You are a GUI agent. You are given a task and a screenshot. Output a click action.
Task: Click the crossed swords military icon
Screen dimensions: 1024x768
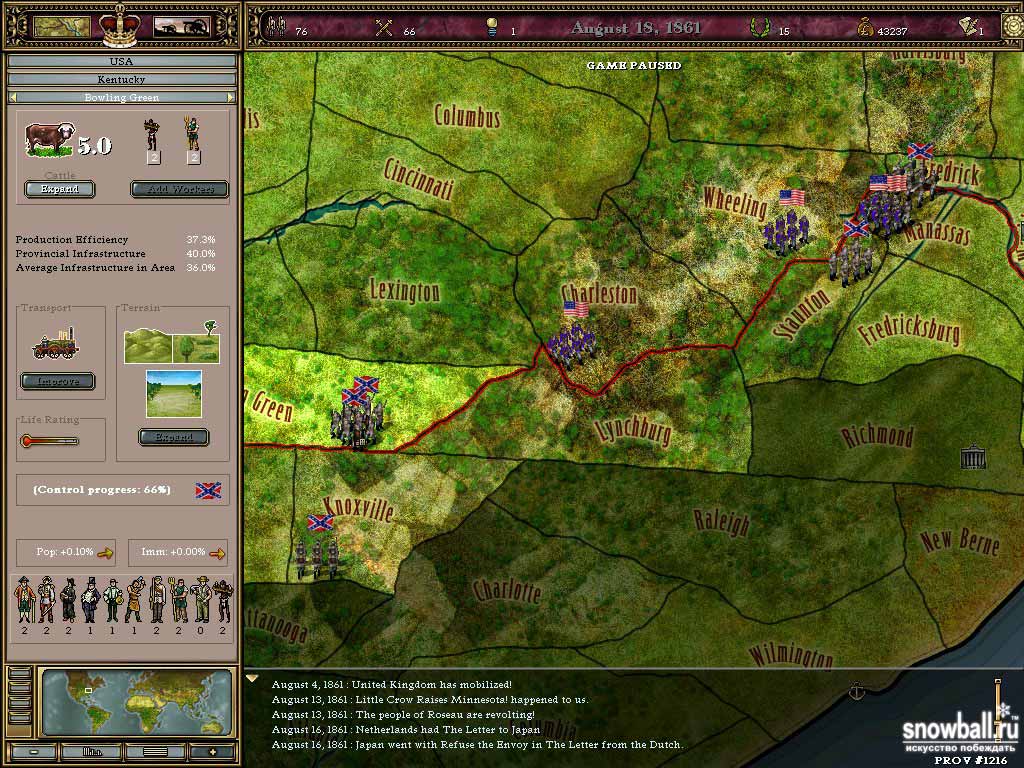383,29
